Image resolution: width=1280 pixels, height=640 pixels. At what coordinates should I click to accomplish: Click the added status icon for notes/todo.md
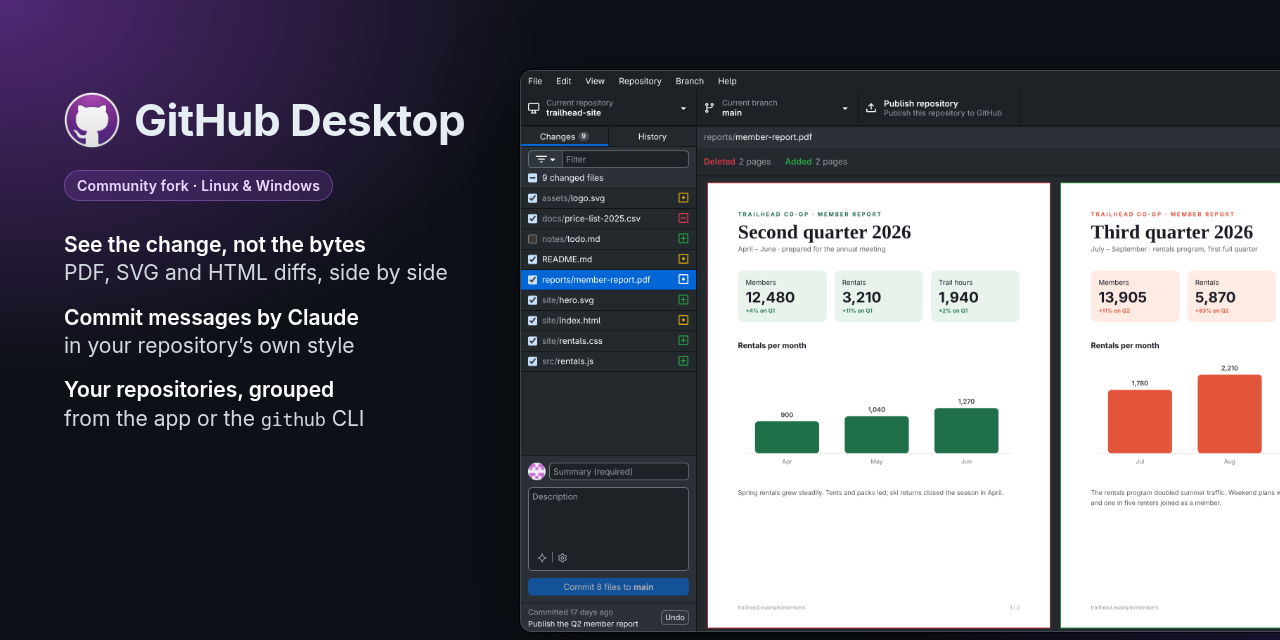point(683,239)
